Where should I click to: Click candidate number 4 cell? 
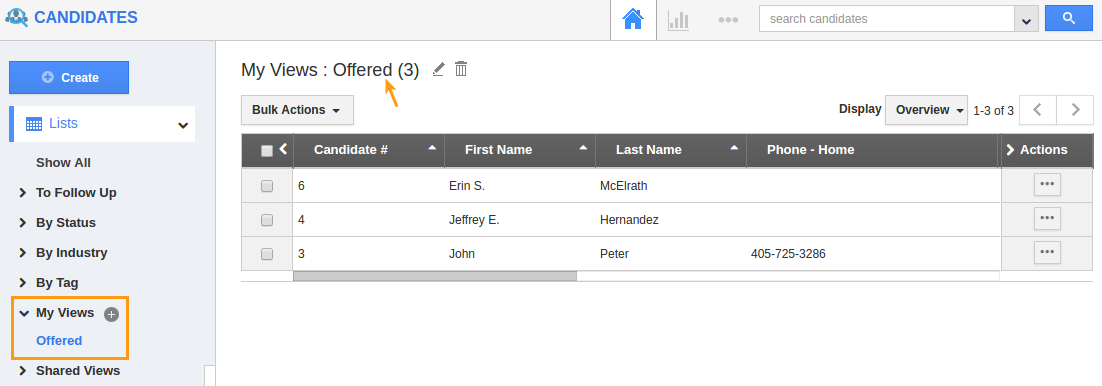click(368, 220)
